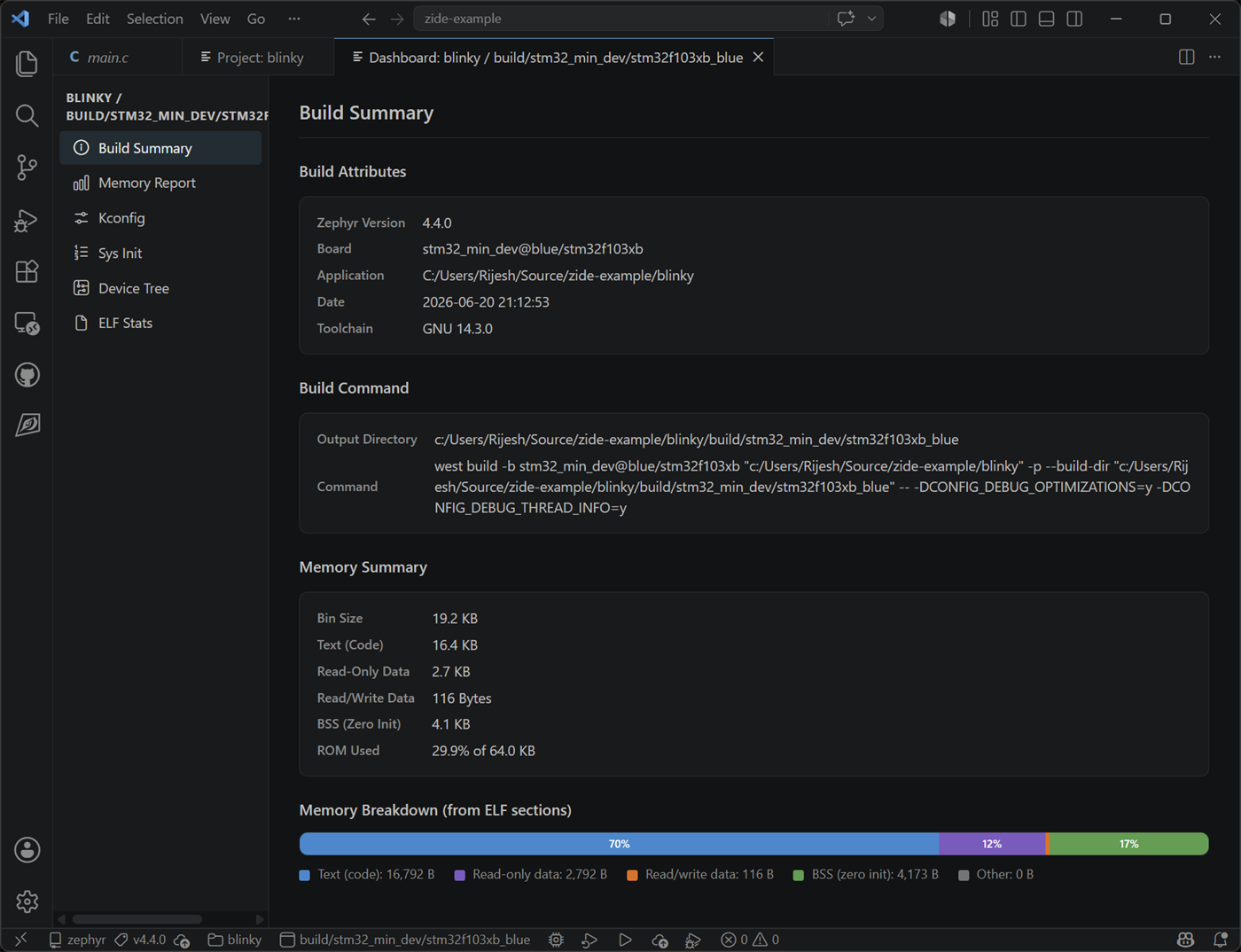Open the Go menu
The image size is (1241, 952).
coord(256,19)
